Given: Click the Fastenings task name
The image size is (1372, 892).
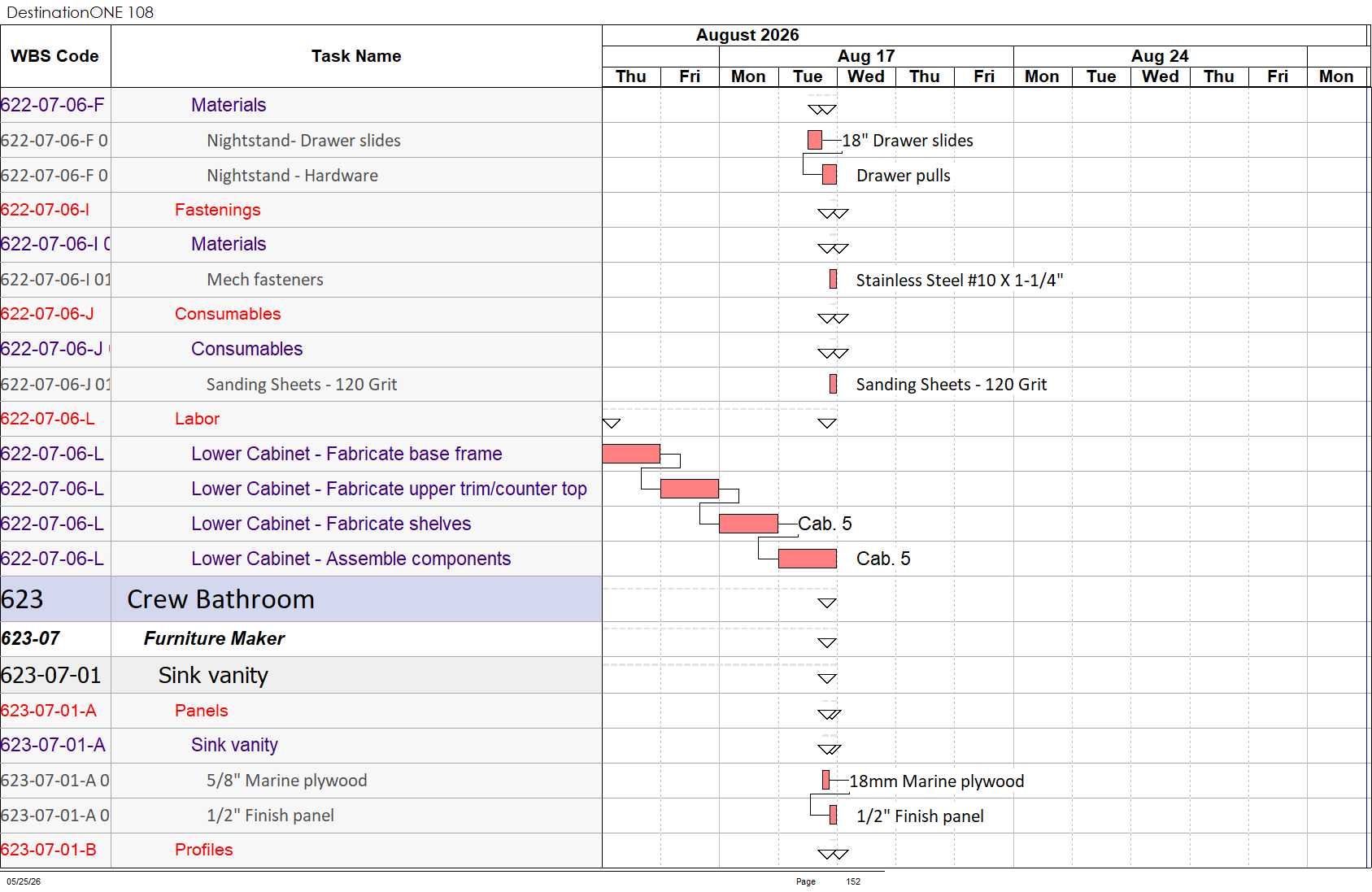Looking at the screenshot, I should click(x=218, y=210).
